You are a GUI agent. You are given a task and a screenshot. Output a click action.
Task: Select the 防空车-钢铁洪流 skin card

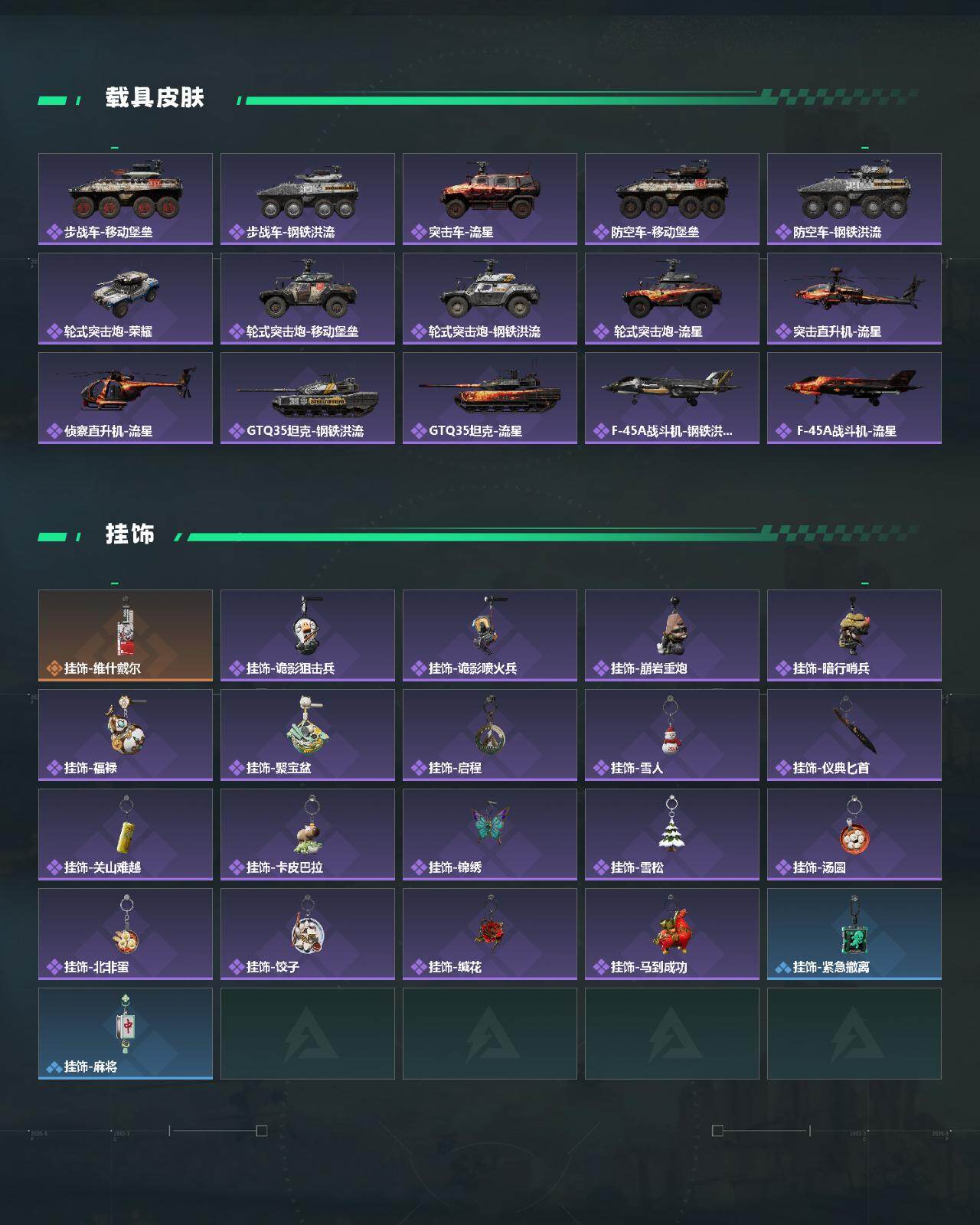tap(854, 199)
